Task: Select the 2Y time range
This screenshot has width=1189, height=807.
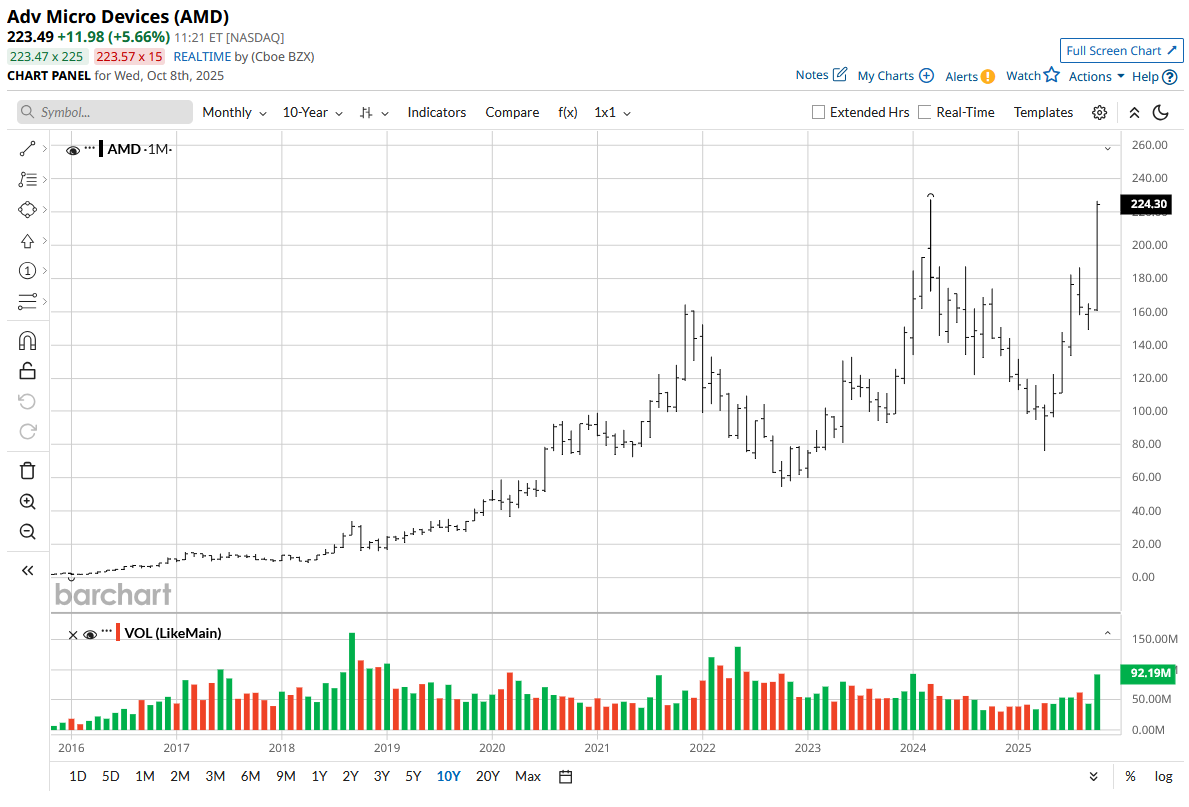Action: [350, 777]
